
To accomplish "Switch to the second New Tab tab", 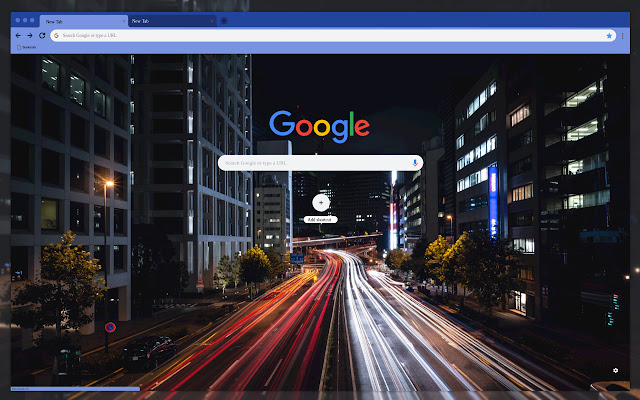I will tap(172, 21).
